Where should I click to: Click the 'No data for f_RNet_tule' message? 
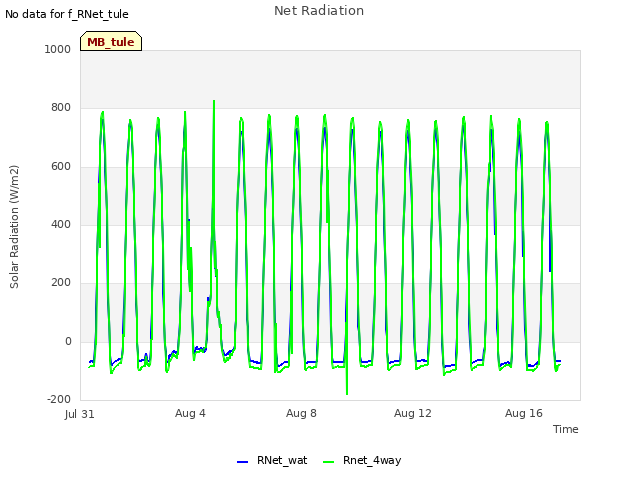(x=67, y=14)
